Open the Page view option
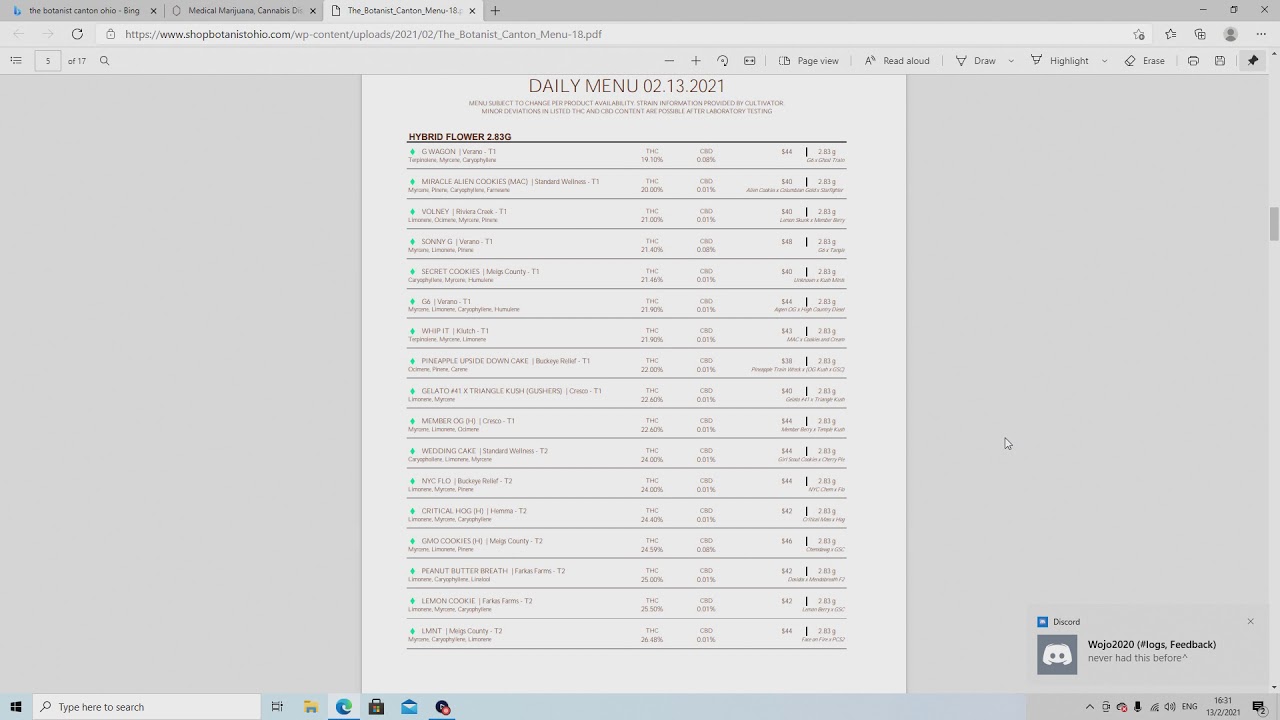The image size is (1280, 720). [809, 61]
